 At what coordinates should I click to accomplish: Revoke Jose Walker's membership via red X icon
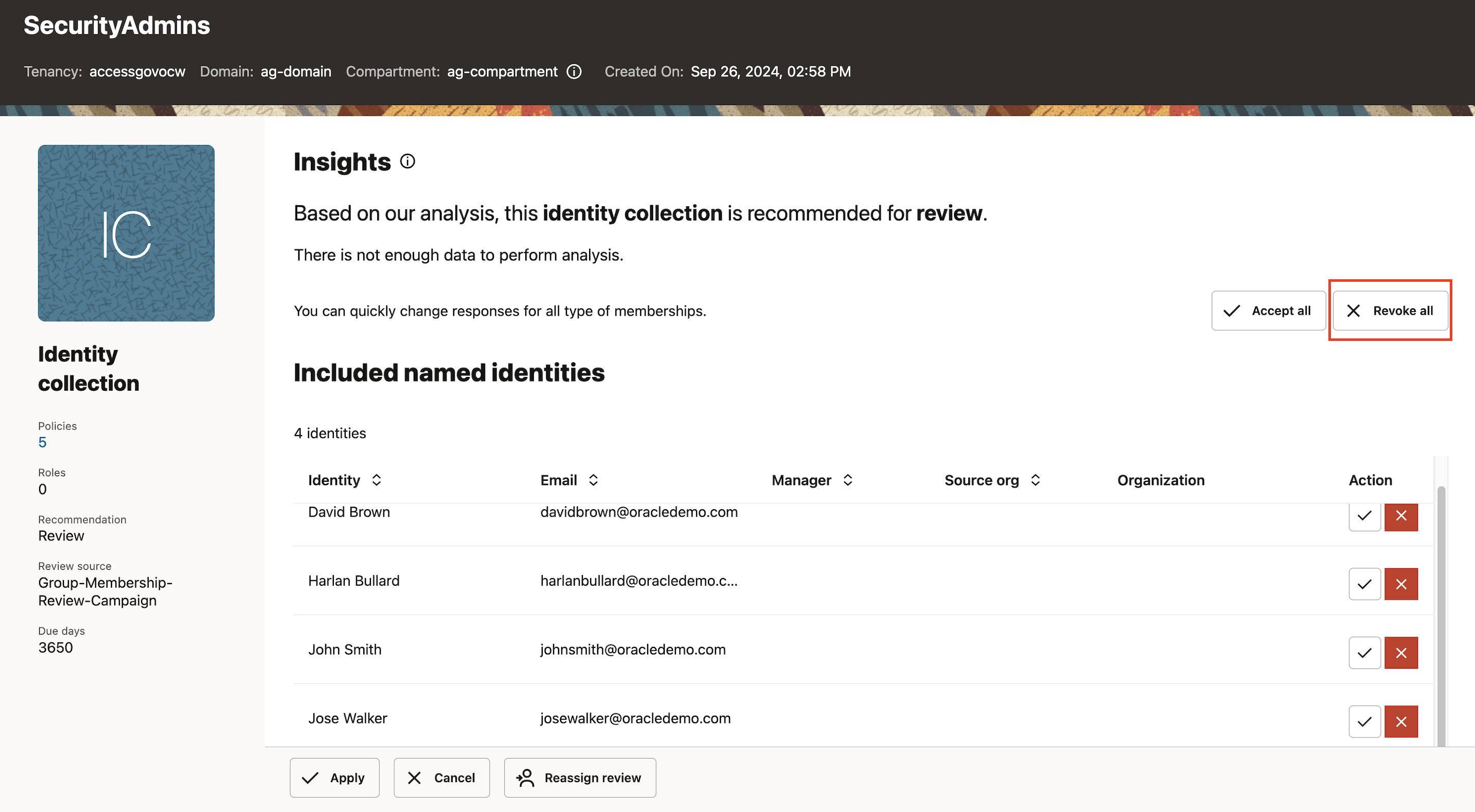click(x=1401, y=721)
